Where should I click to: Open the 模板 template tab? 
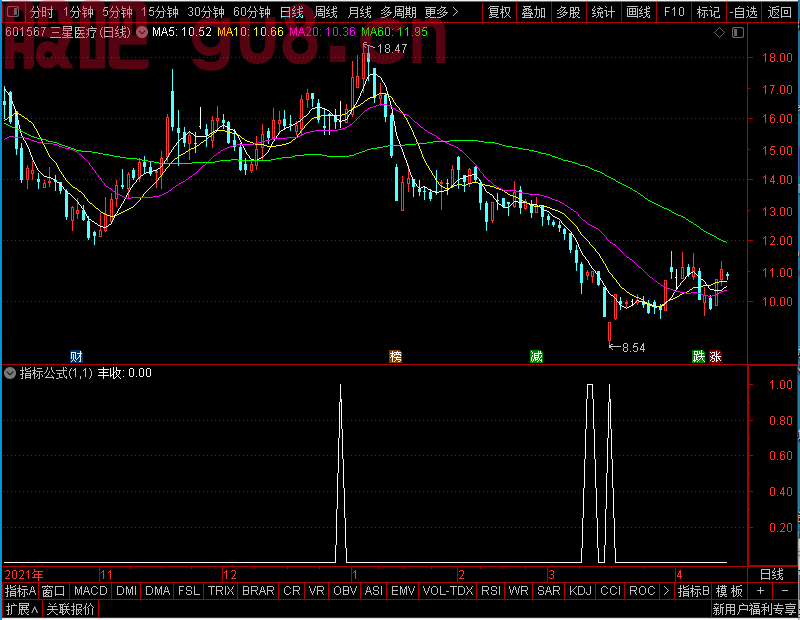(x=729, y=591)
